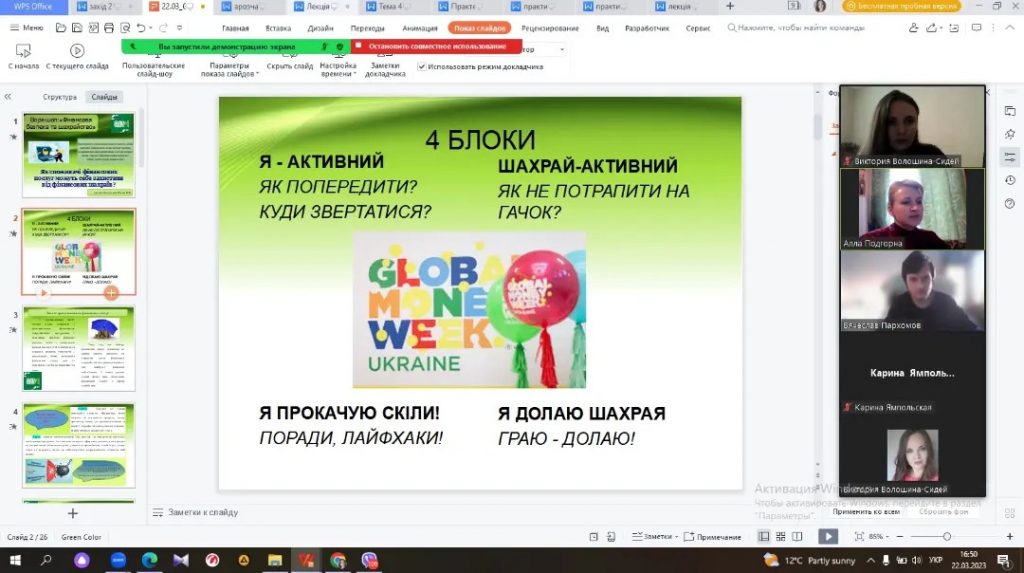1024x573 pixels.
Task: Open the Анимация ribbon tab
Action: [419, 28]
